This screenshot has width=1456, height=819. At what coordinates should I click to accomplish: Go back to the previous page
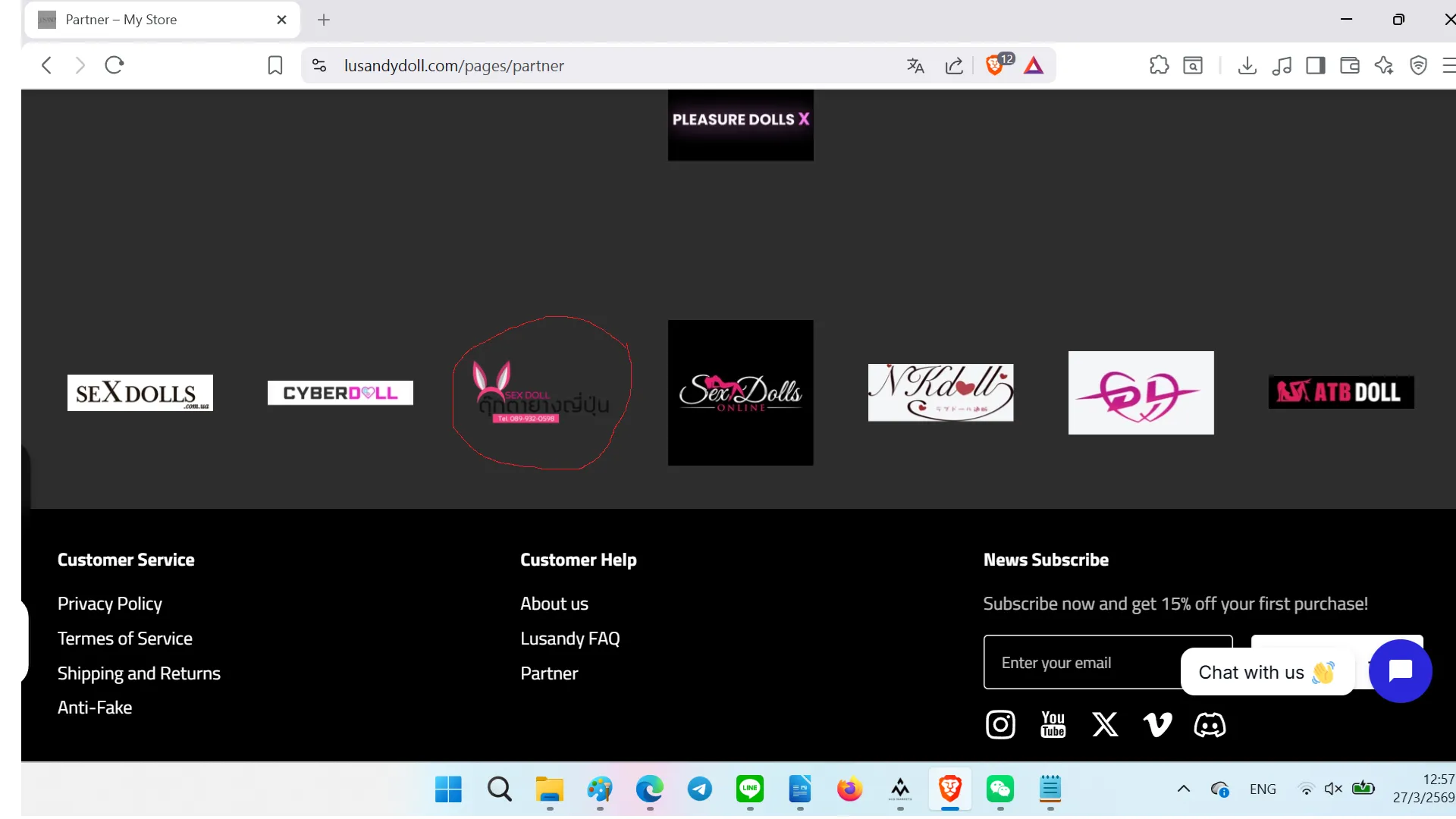[47, 65]
